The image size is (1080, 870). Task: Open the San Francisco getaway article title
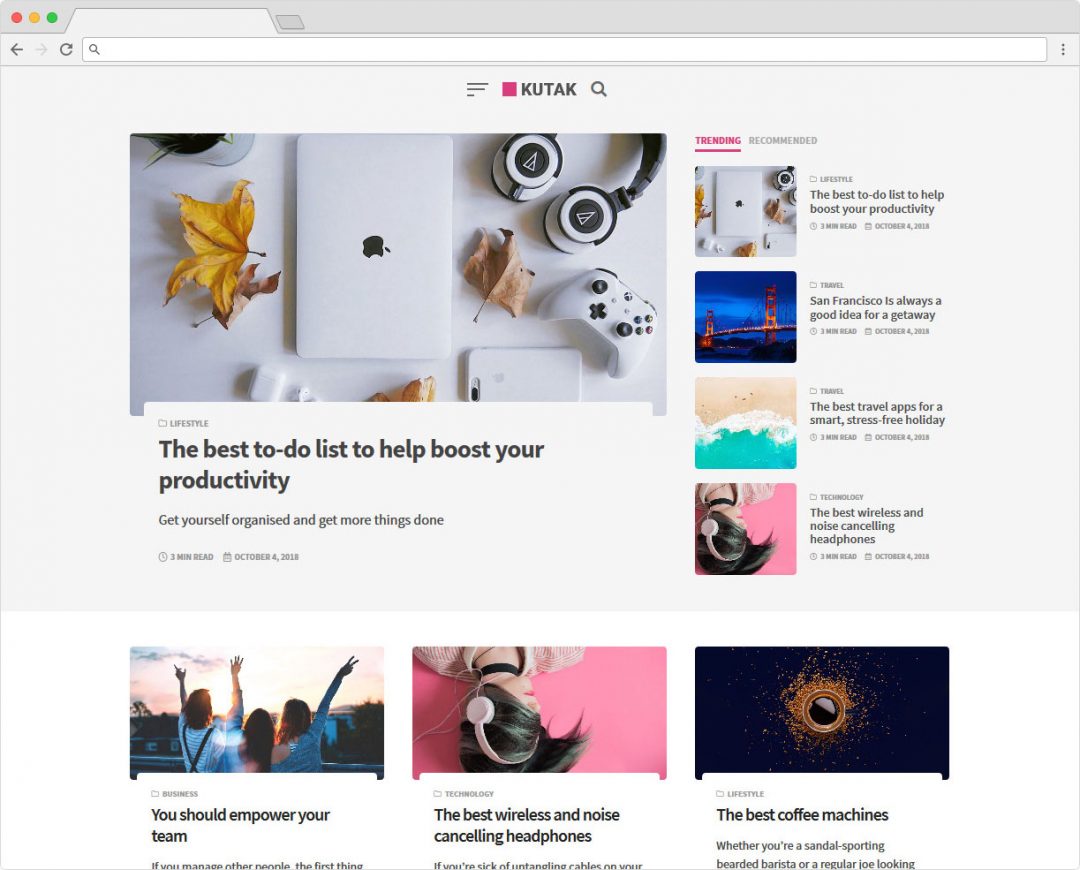click(x=875, y=308)
